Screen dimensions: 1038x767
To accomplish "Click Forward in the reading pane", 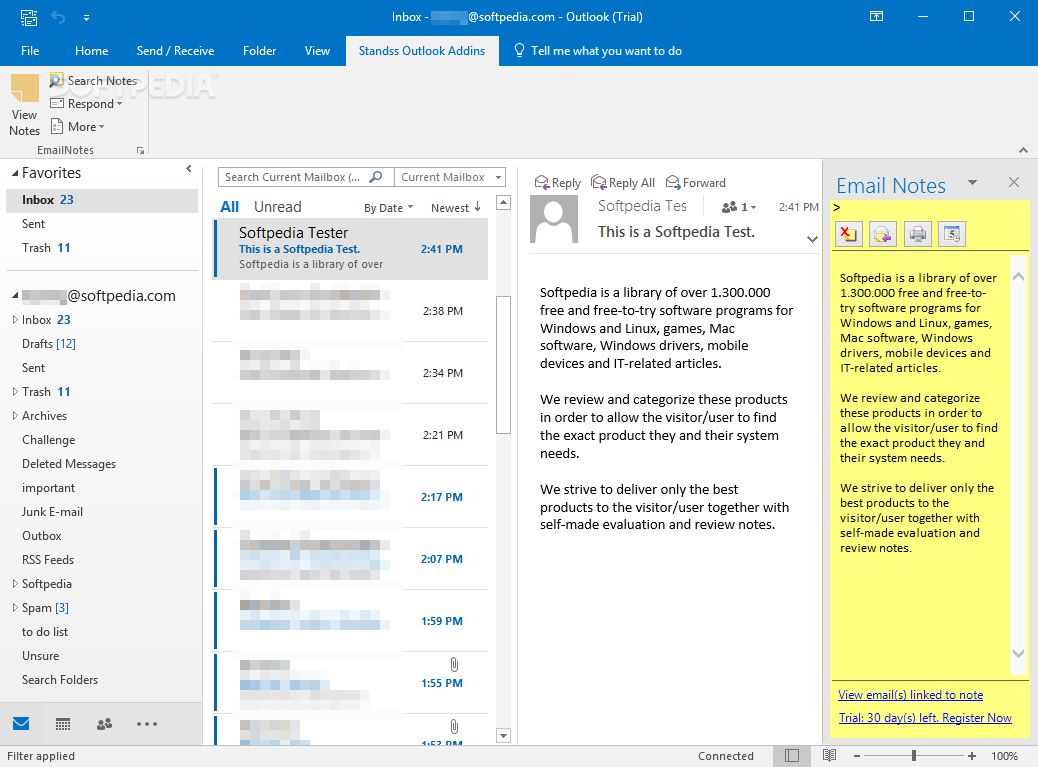I will tap(696, 183).
